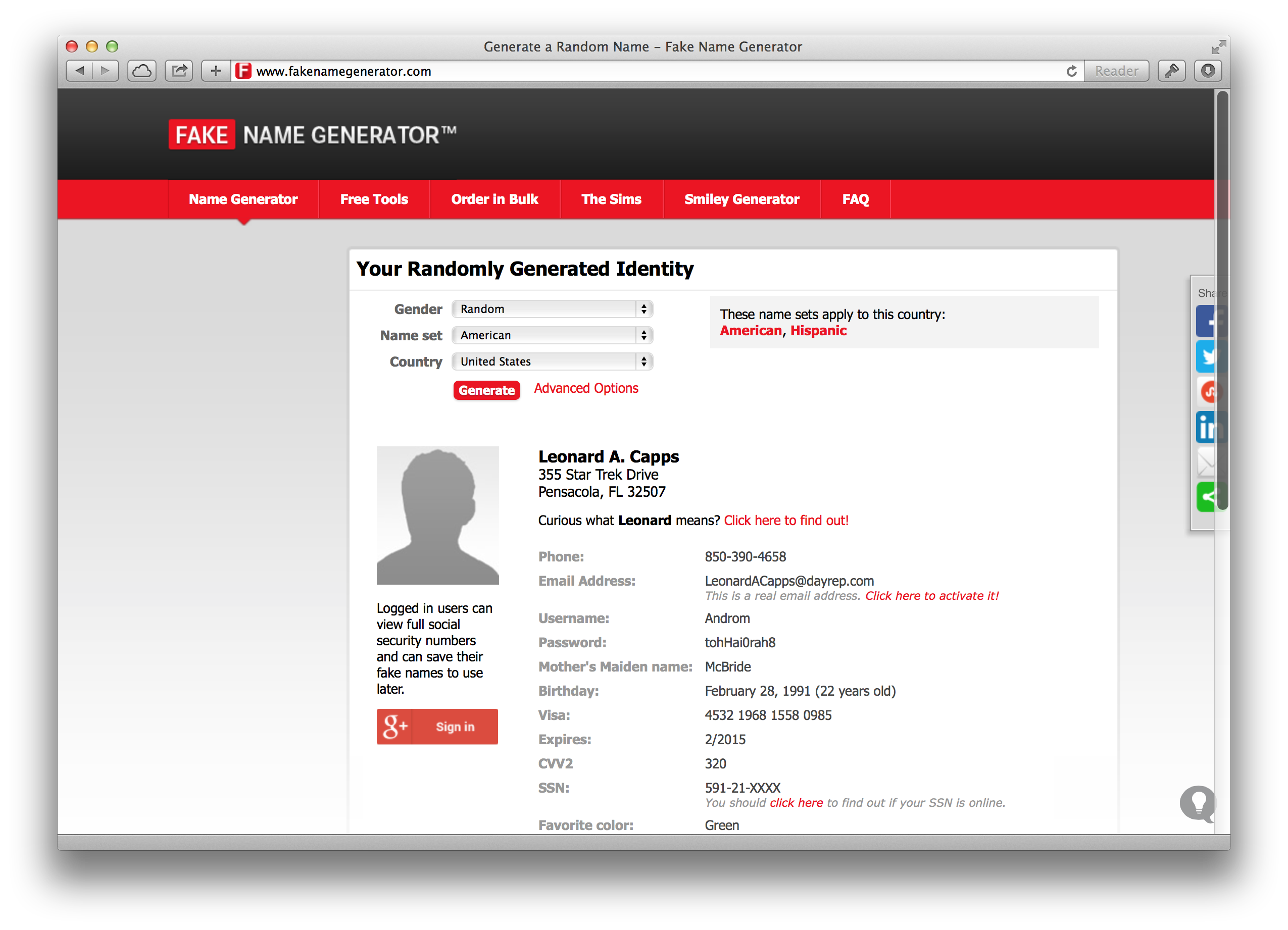
Task: Click the StumbleUpon share icon
Action: pos(1207,392)
